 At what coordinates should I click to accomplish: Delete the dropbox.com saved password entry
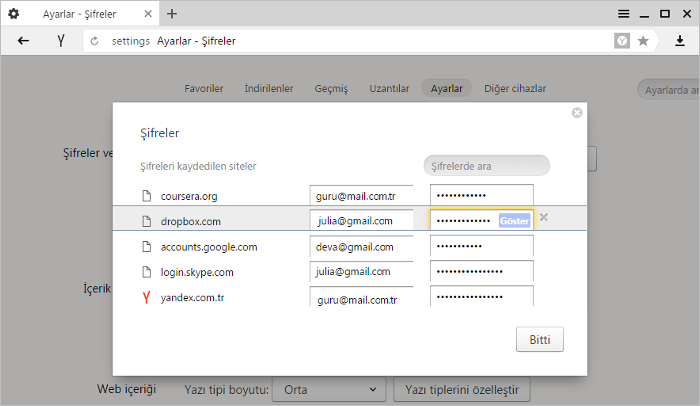544,218
